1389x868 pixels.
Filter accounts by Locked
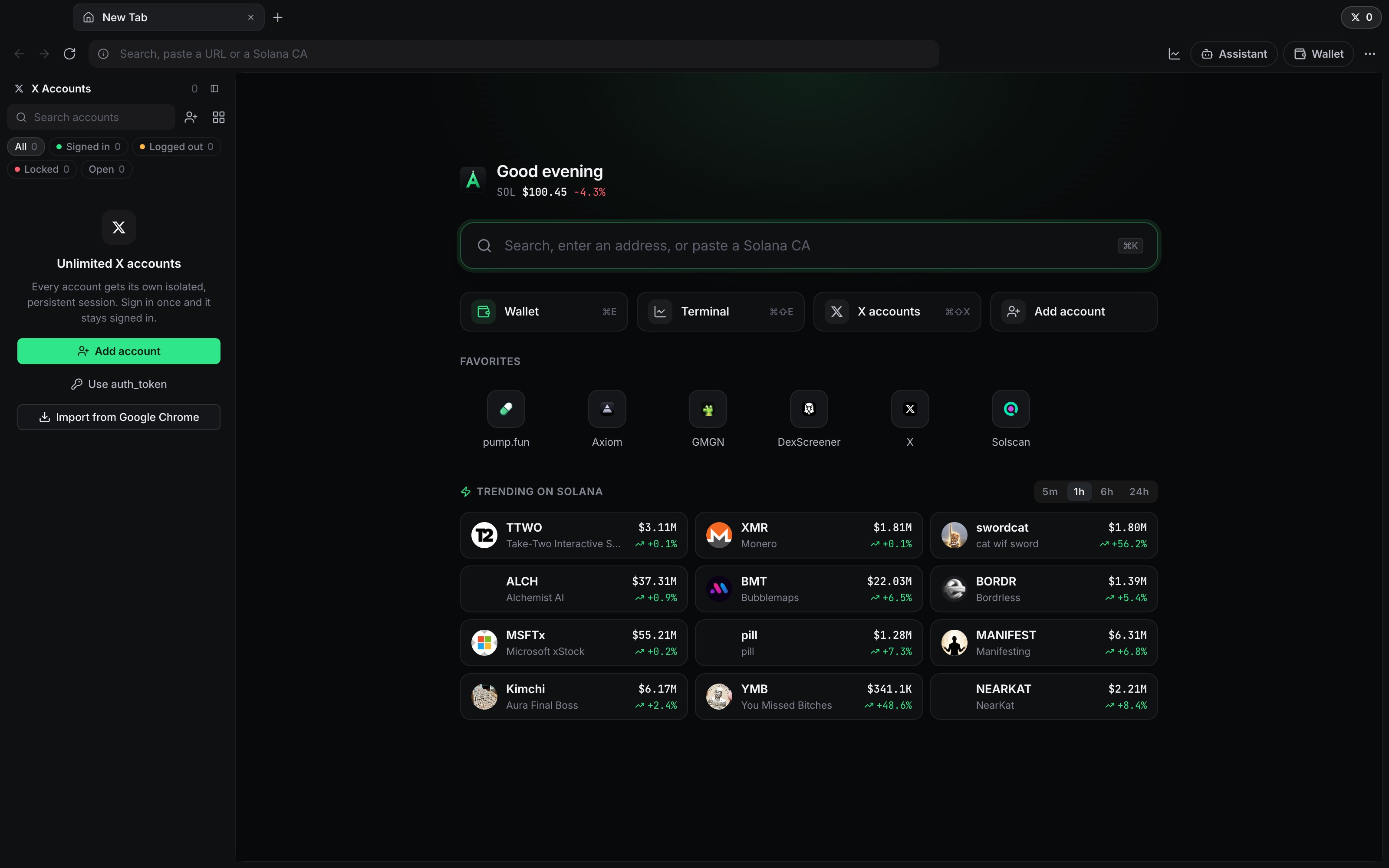[42, 169]
